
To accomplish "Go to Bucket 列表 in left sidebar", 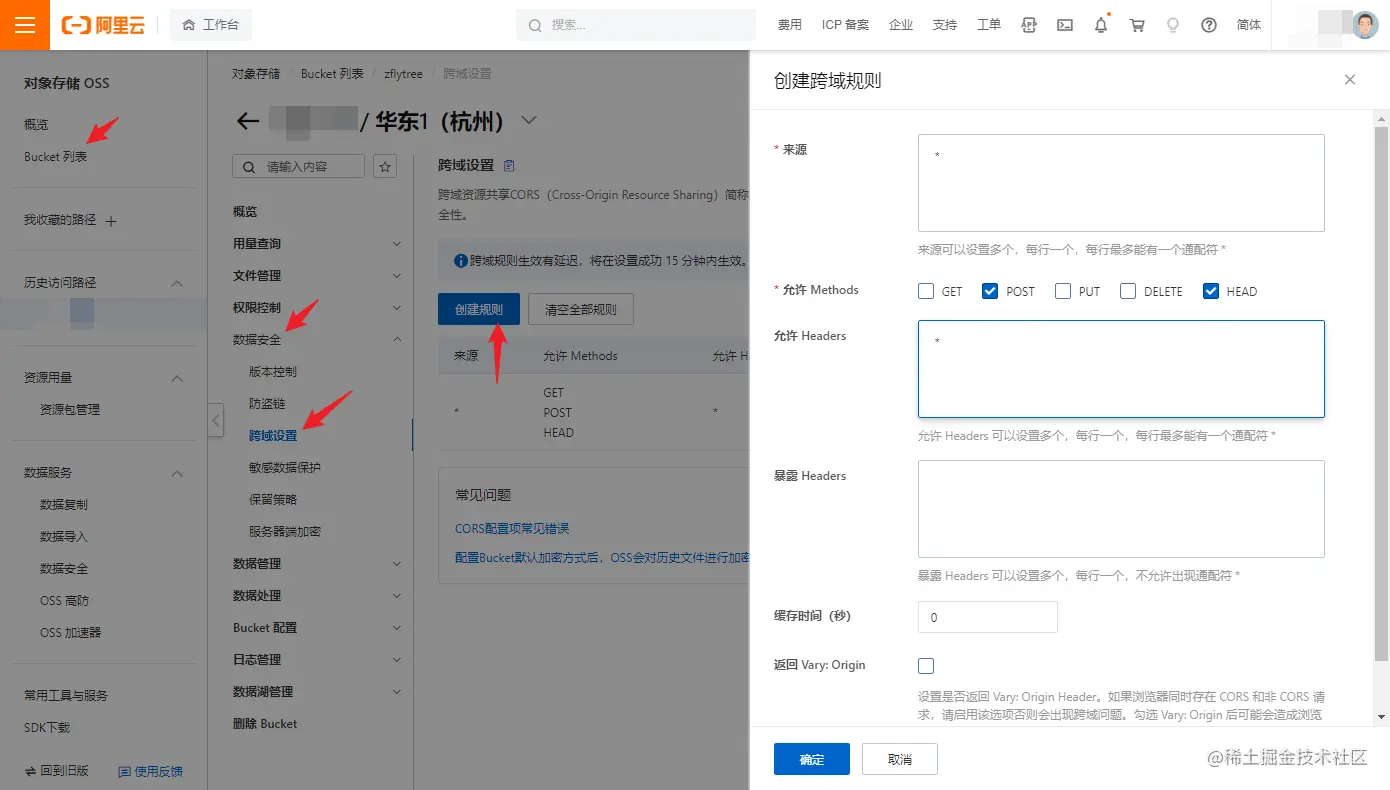I will pyautogui.click(x=56, y=157).
